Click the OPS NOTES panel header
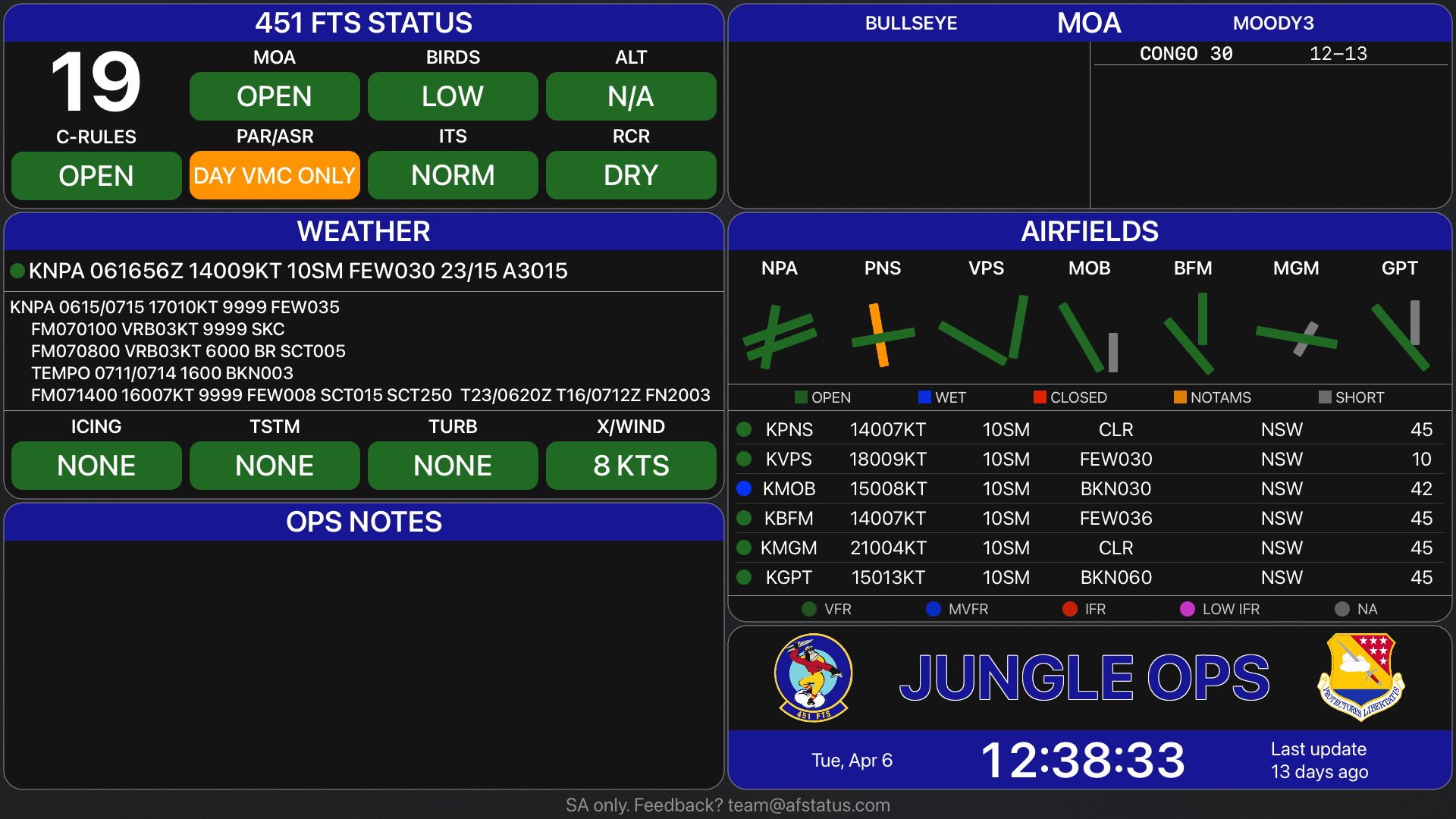Screen dimensions: 1456x819 tap(364, 522)
